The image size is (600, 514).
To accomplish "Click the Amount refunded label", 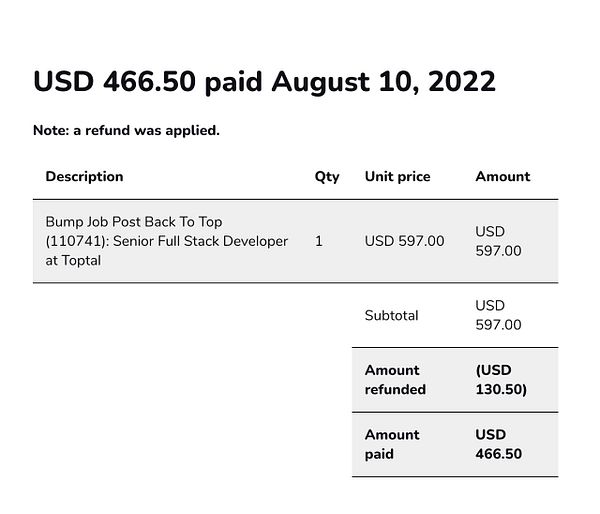I will click(395, 380).
